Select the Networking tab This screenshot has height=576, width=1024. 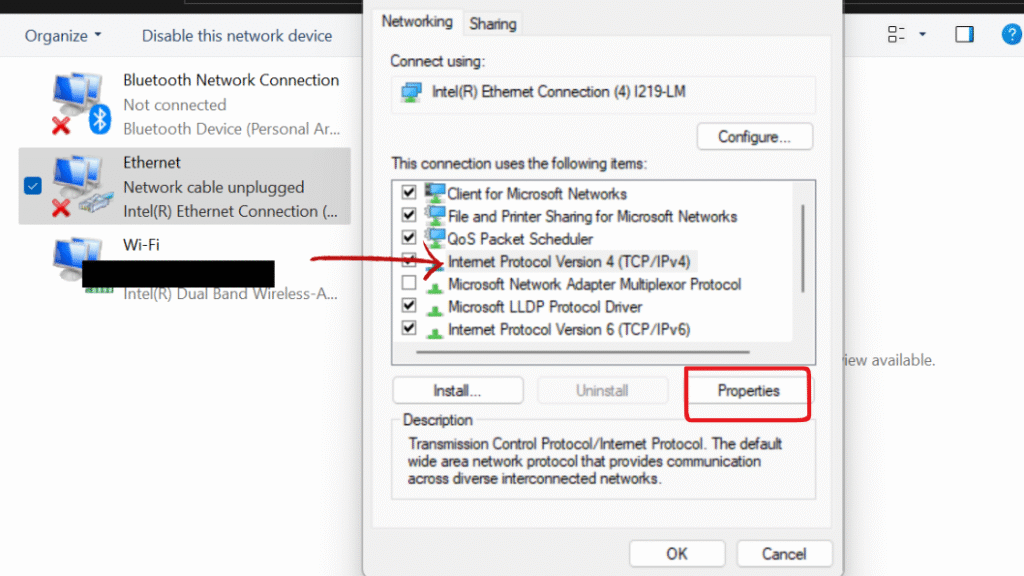point(417,22)
